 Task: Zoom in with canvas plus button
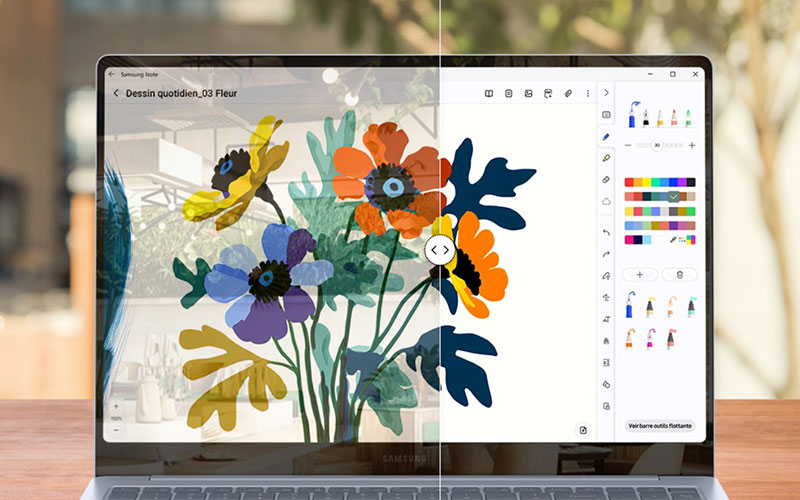point(116,407)
